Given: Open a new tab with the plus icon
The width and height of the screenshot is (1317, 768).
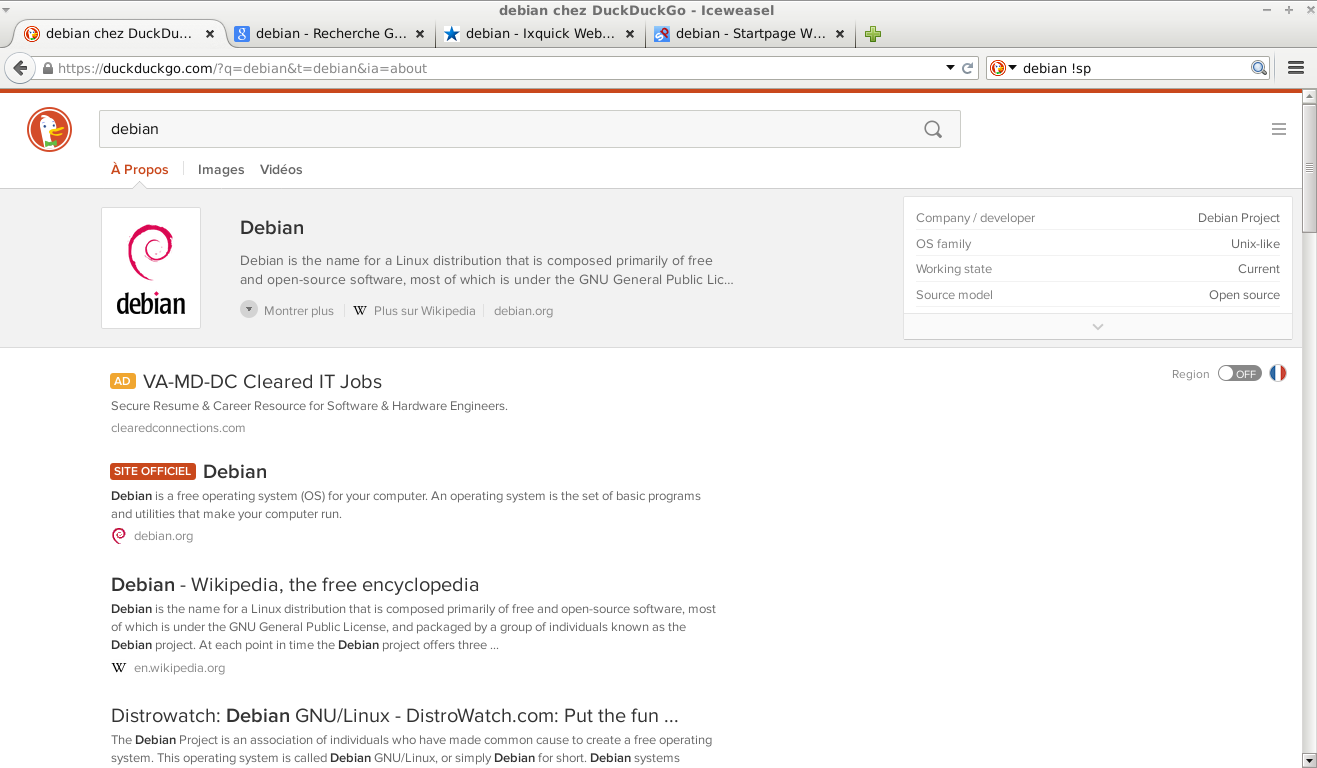Looking at the screenshot, I should click(x=873, y=34).
